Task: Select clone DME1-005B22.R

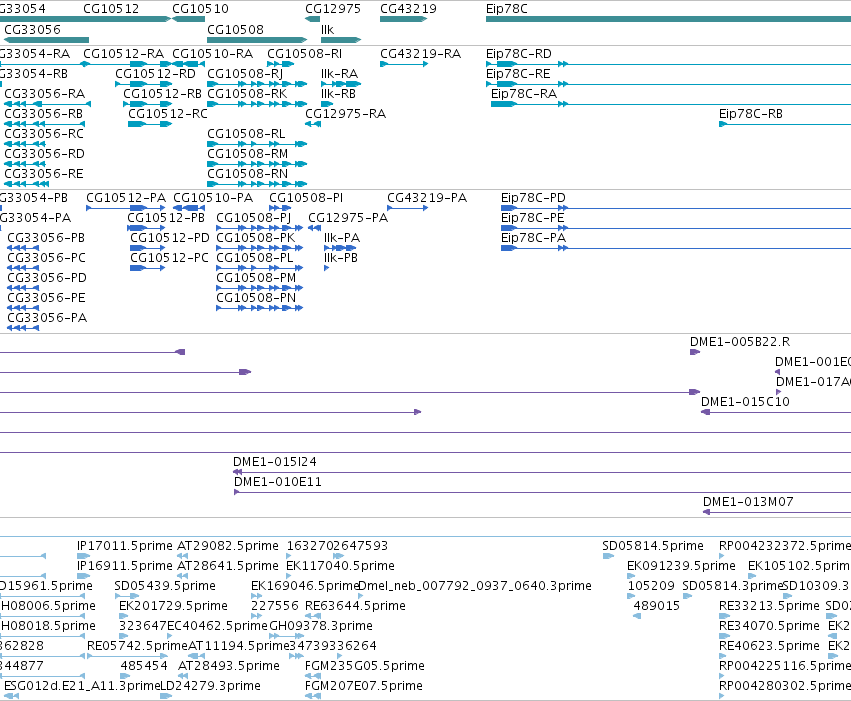Action: (740, 342)
